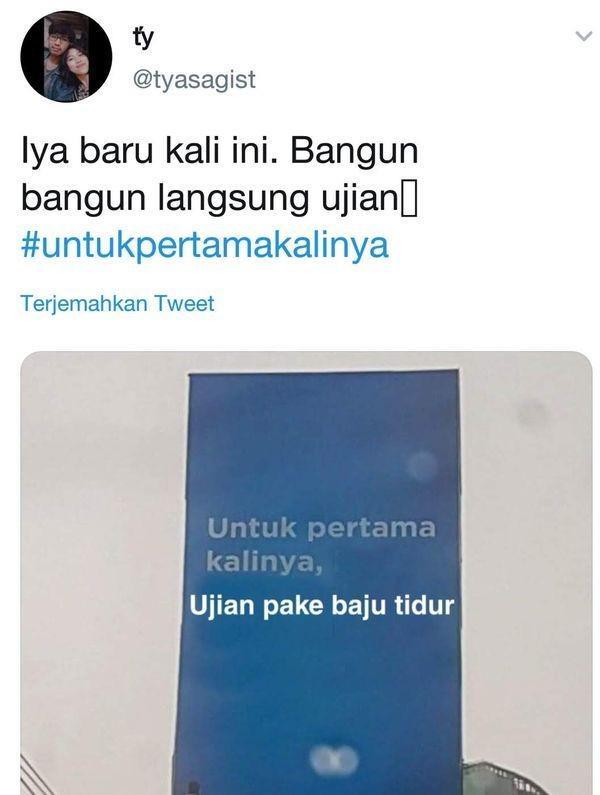Click the light glare spot on upper billboard

[x=422, y=465]
